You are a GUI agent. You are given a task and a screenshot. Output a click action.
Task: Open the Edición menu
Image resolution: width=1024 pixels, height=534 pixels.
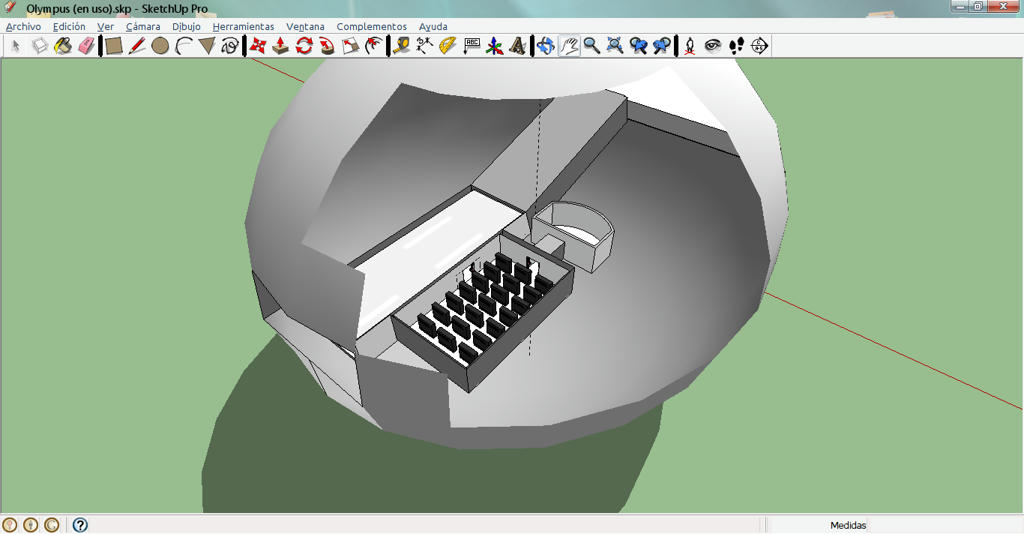tap(69, 27)
